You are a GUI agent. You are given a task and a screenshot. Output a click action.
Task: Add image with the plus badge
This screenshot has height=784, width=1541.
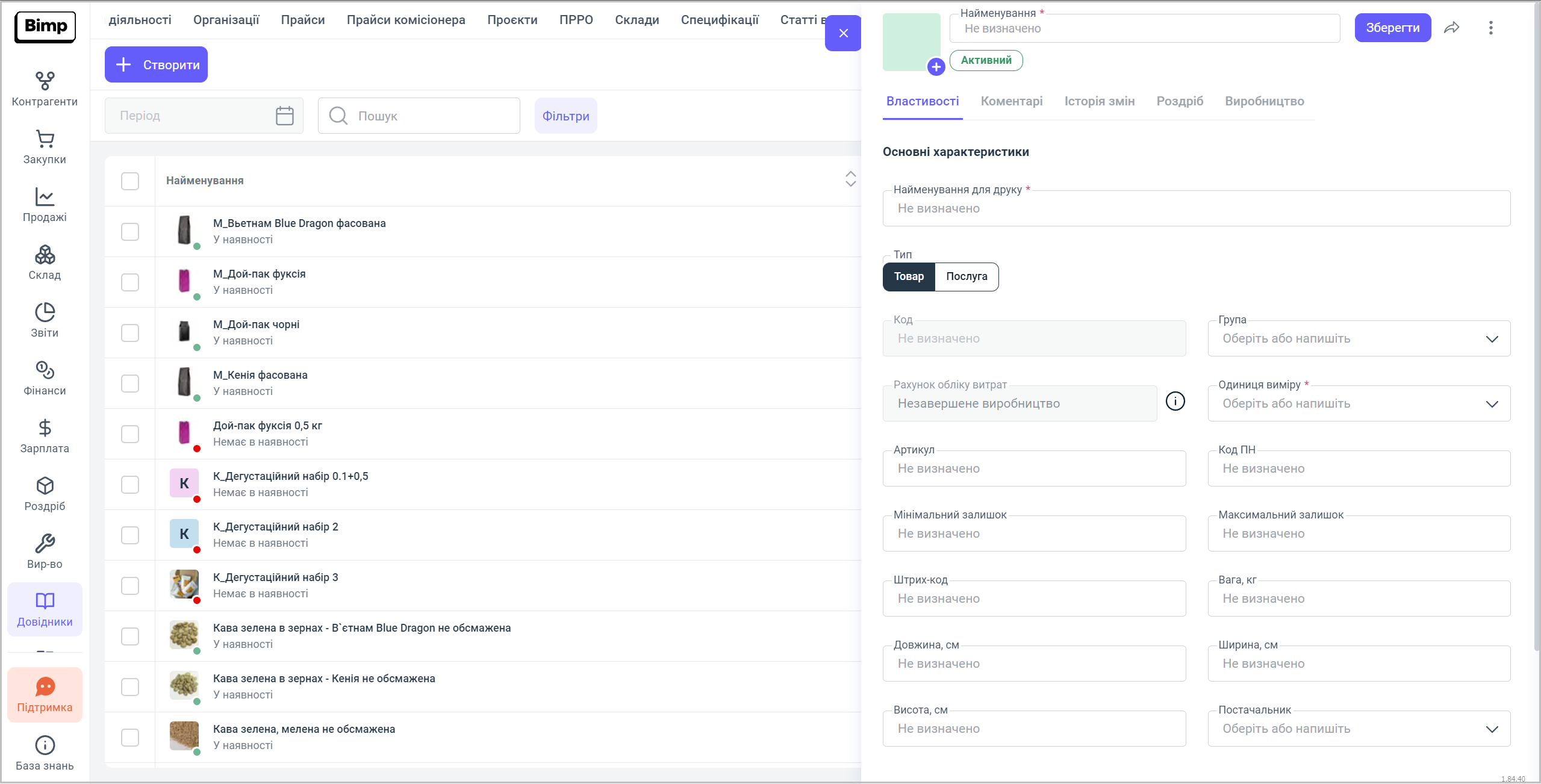935,67
